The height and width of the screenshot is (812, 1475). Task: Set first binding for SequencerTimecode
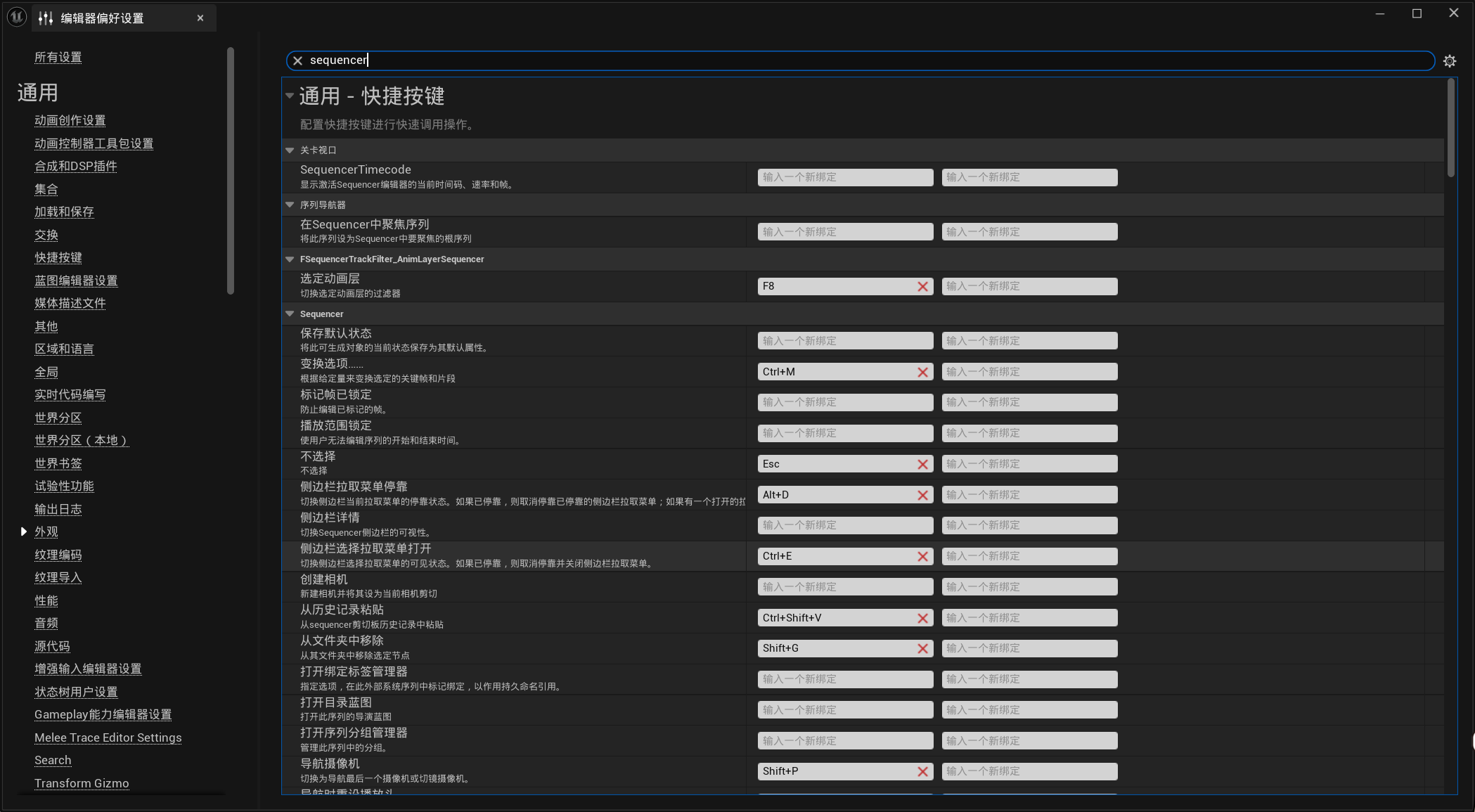pyautogui.click(x=845, y=177)
